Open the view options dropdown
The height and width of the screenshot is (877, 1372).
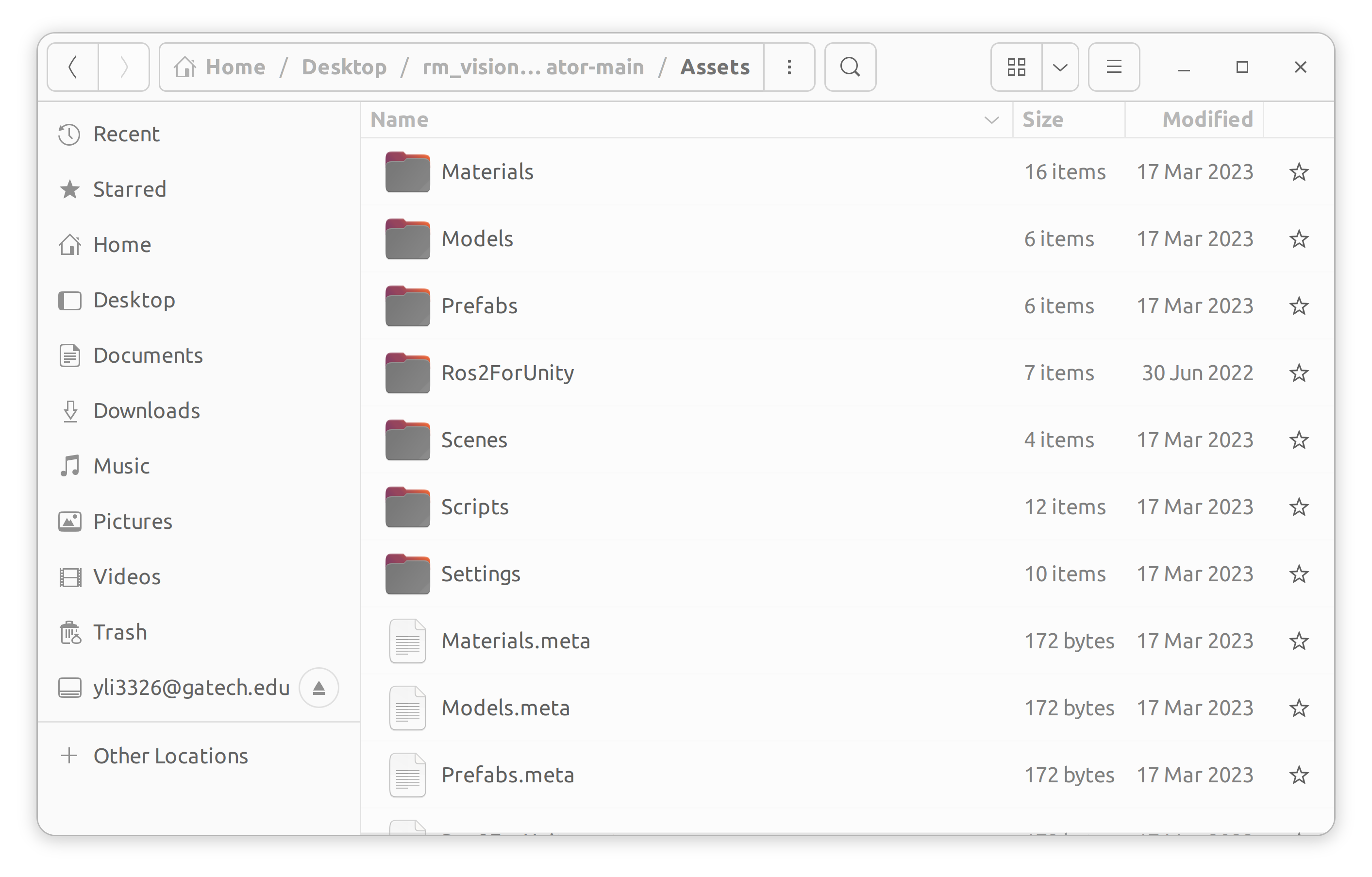pos(1060,67)
